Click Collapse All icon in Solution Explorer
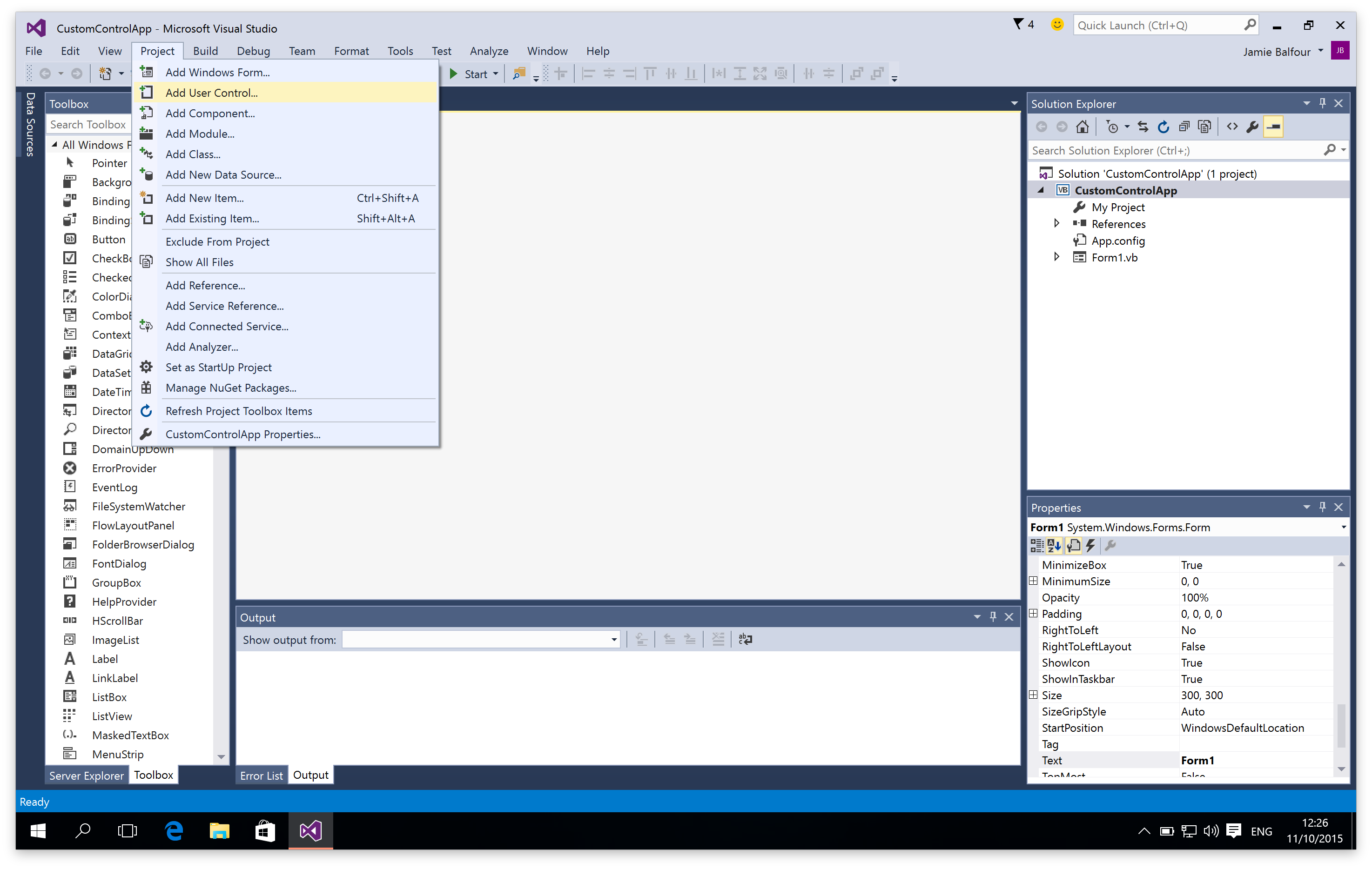The height and width of the screenshot is (869, 1372). pos(1184,127)
